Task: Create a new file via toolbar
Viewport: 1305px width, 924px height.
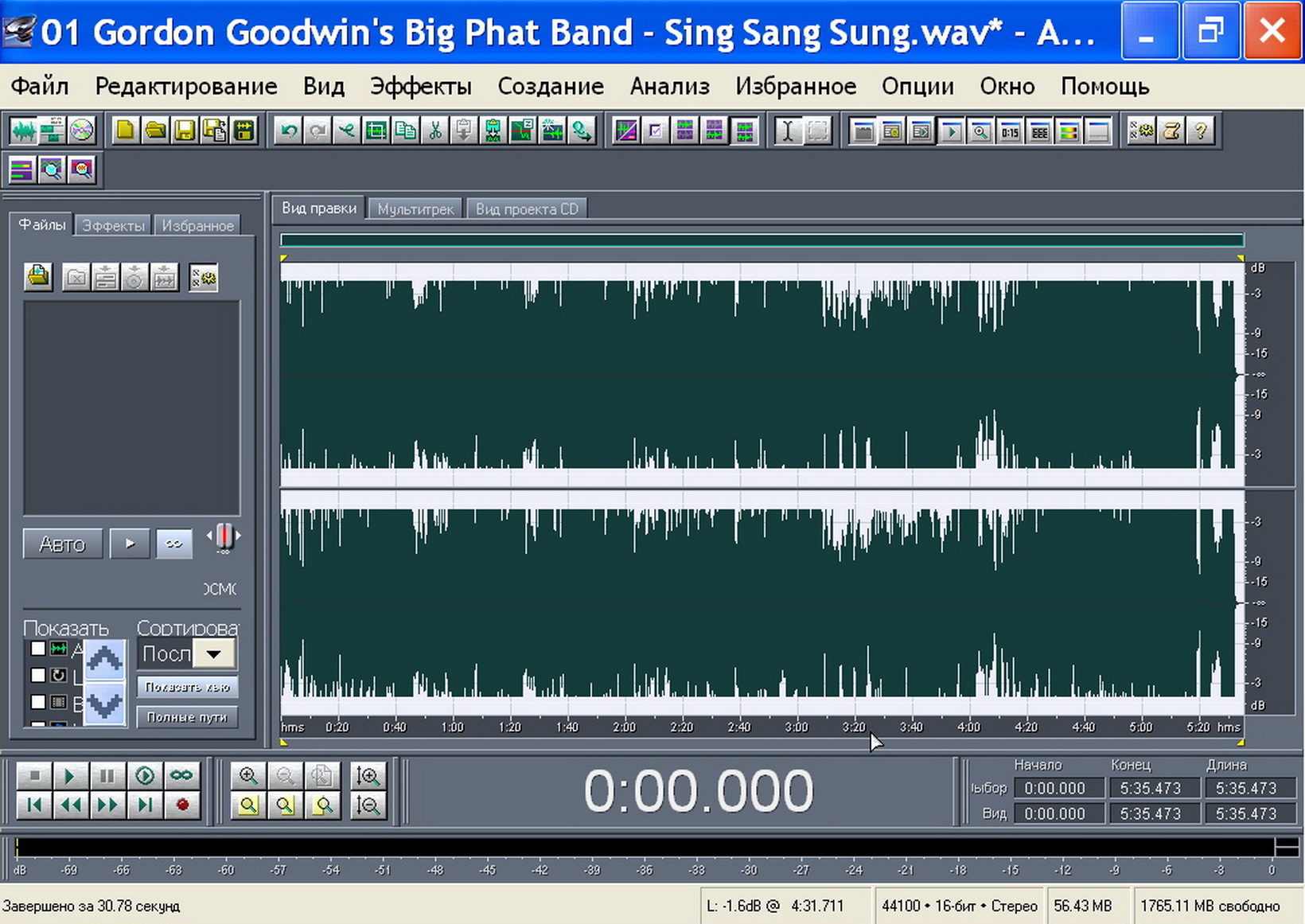Action: [x=125, y=131]
